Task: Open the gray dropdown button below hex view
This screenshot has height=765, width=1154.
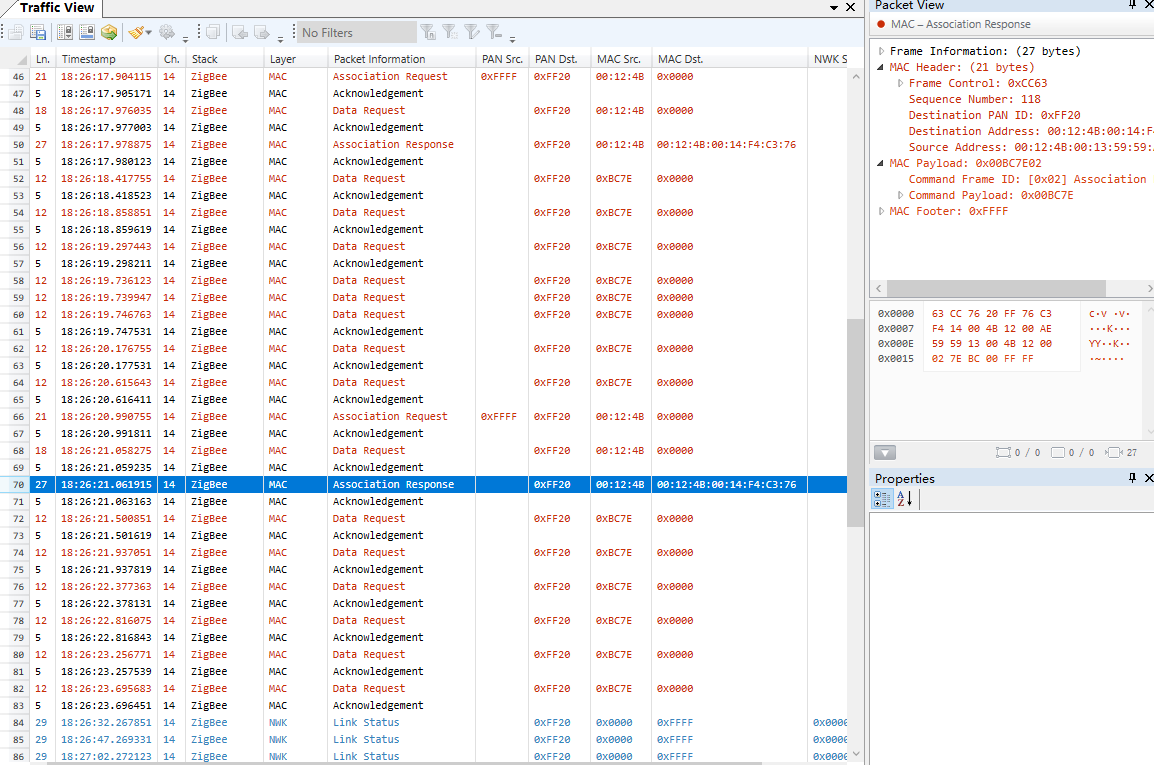Action: click(x=884, y=452)
